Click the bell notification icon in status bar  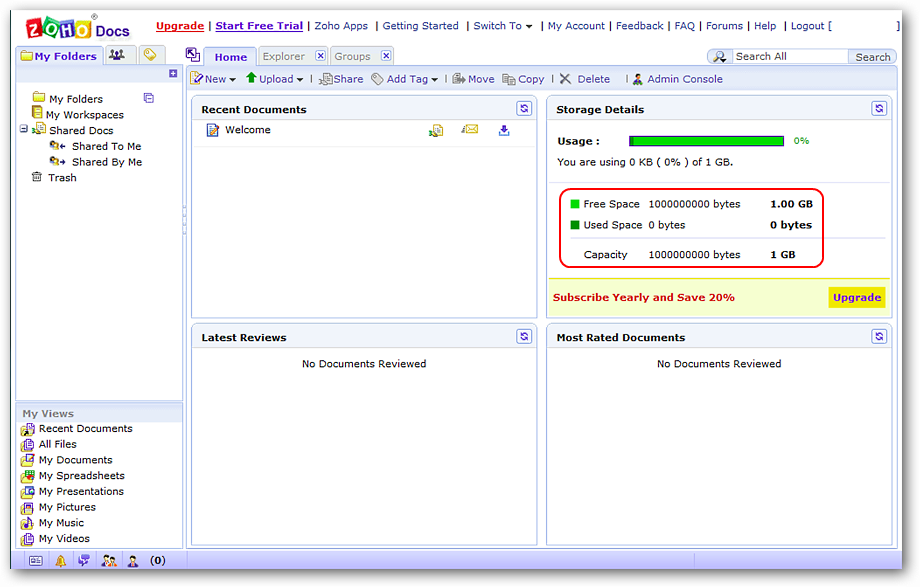point(60,561)
